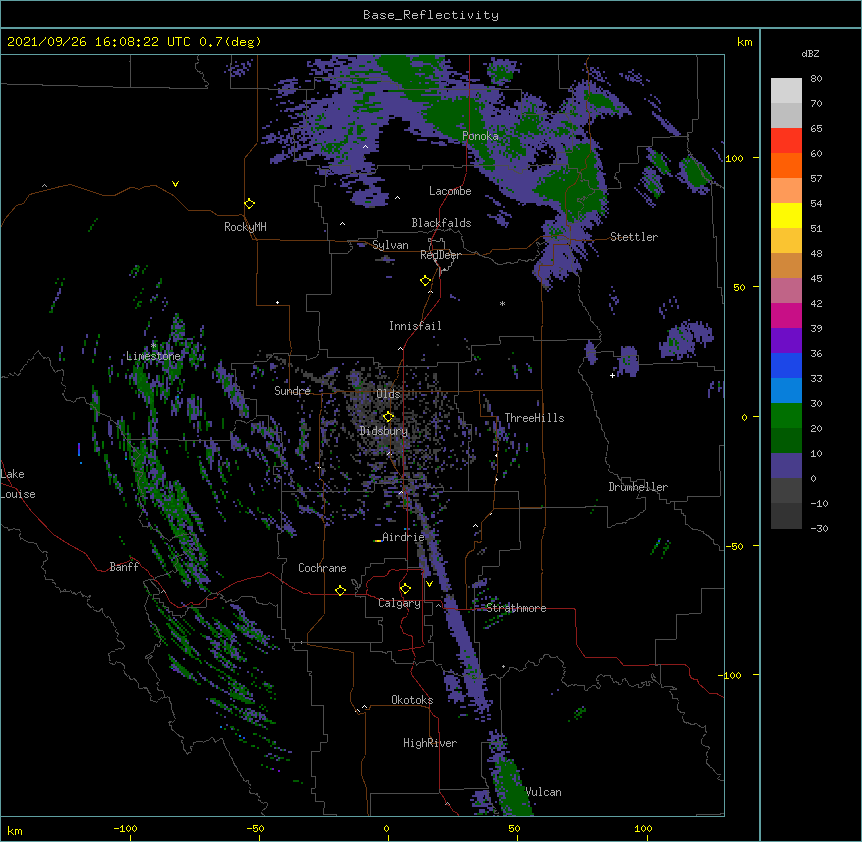
Task: Select the yellow diamond marker below RedDeer
Action: click(425, 281)
